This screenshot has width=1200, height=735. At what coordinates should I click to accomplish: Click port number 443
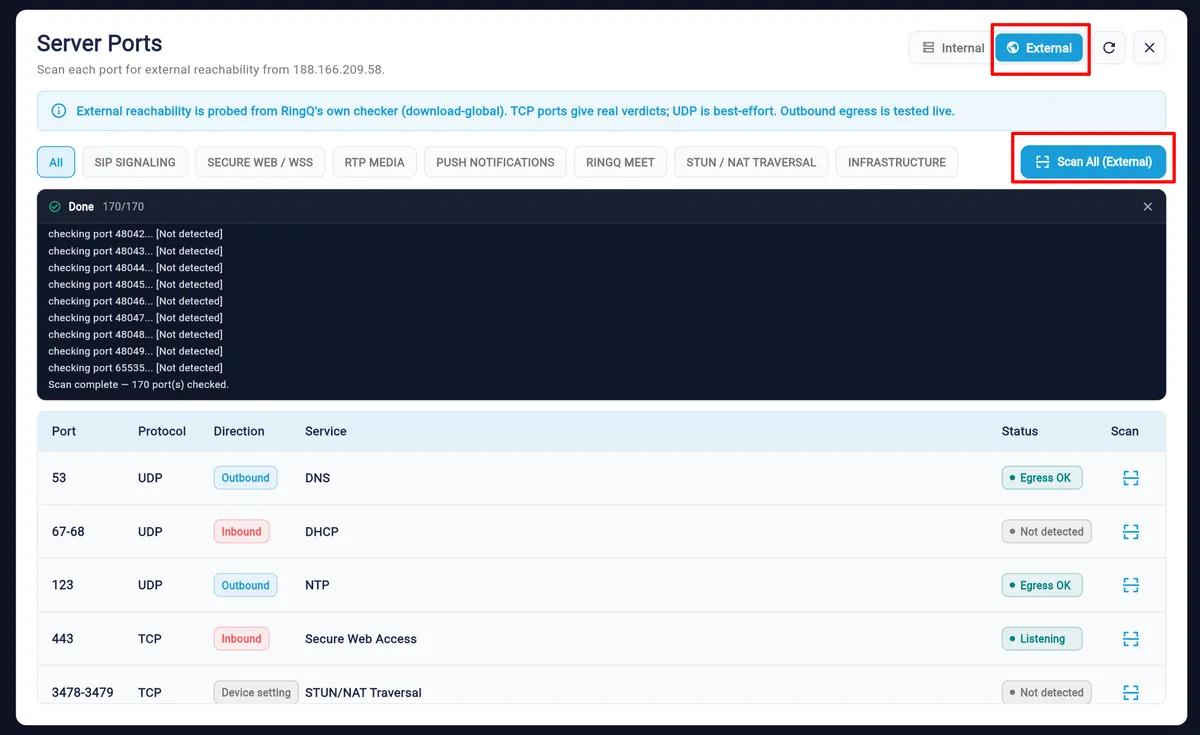coord(62,639)
